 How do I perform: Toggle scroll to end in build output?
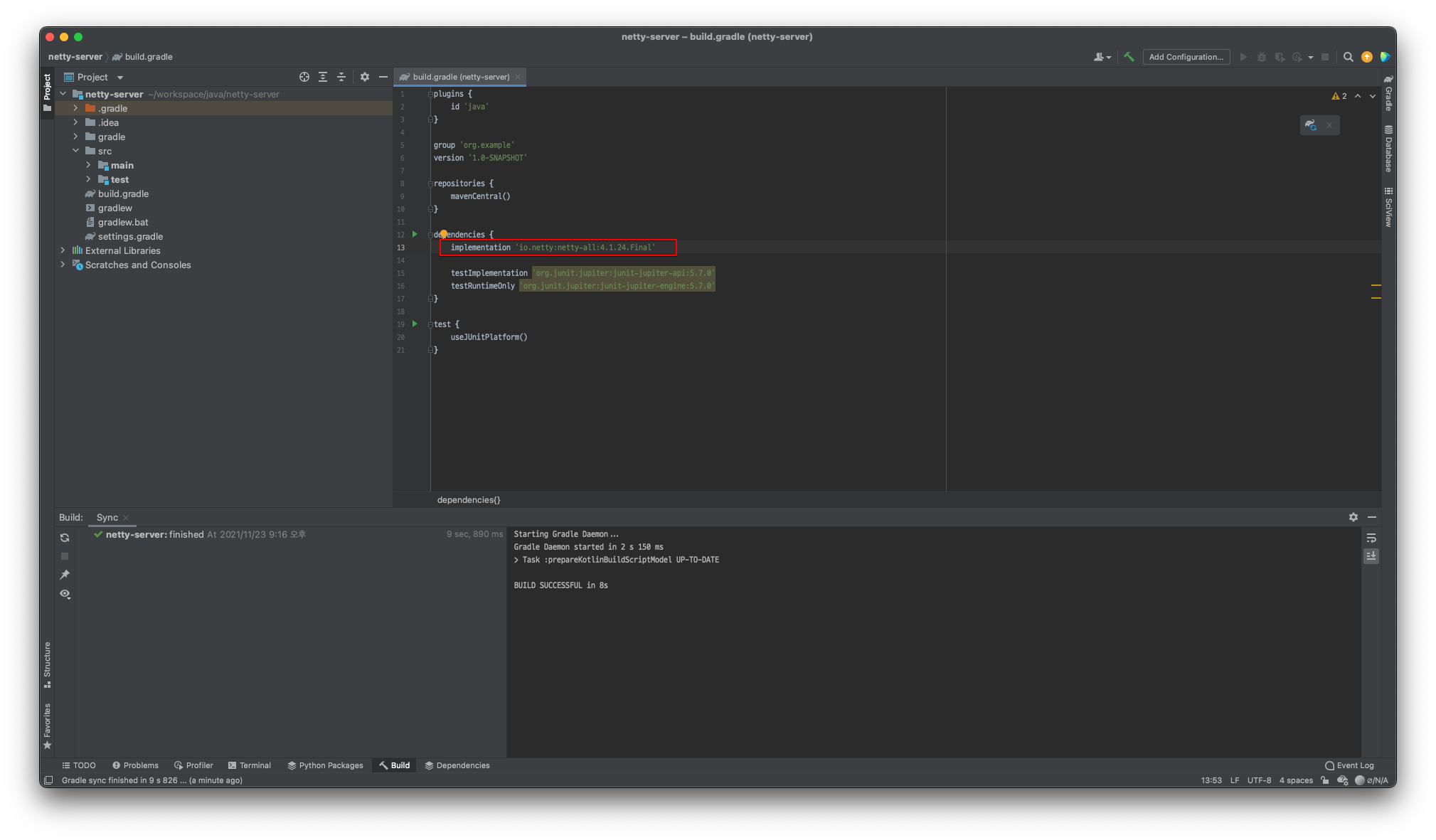pos(1371,556)
